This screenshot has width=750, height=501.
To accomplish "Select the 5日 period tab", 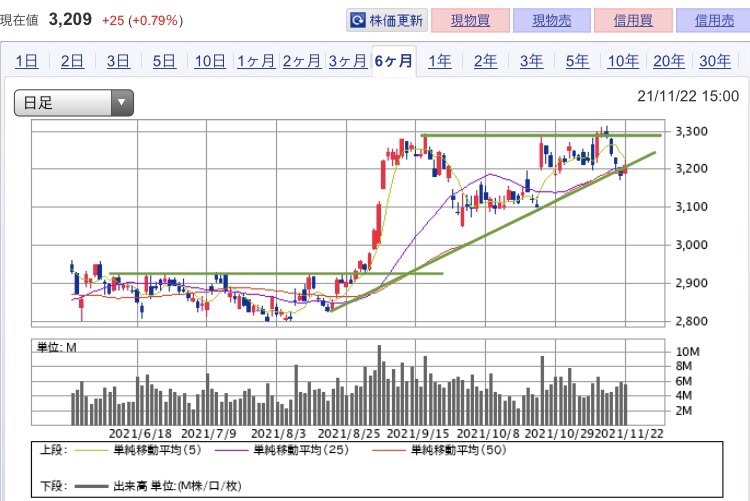I will 163,61.
